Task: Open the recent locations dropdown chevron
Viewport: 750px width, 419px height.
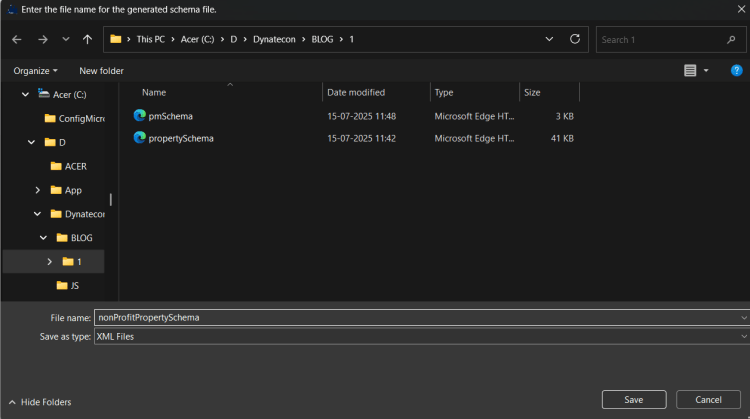Action: 65,39
